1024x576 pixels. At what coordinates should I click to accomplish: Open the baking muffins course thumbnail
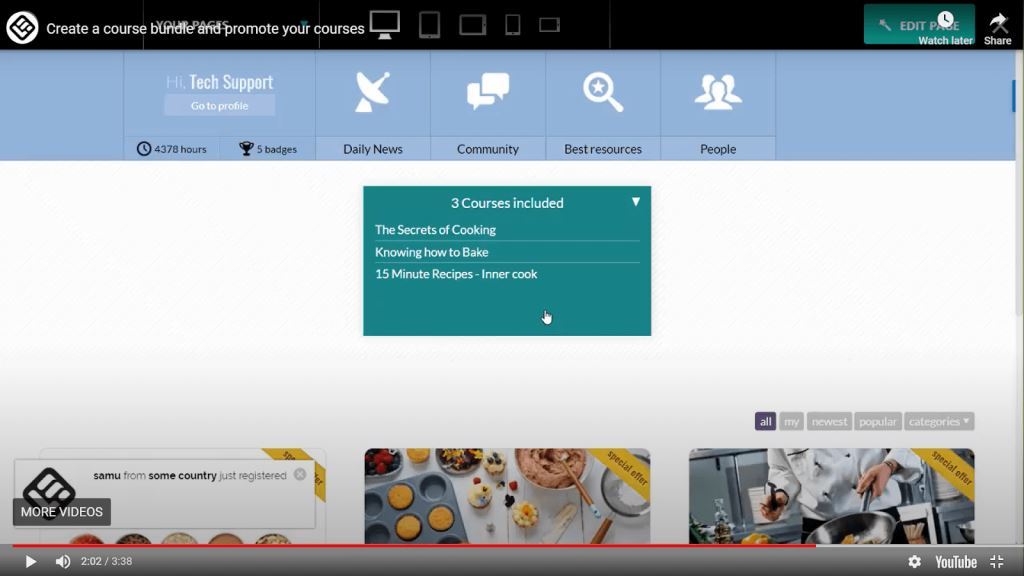coord(507,496)
